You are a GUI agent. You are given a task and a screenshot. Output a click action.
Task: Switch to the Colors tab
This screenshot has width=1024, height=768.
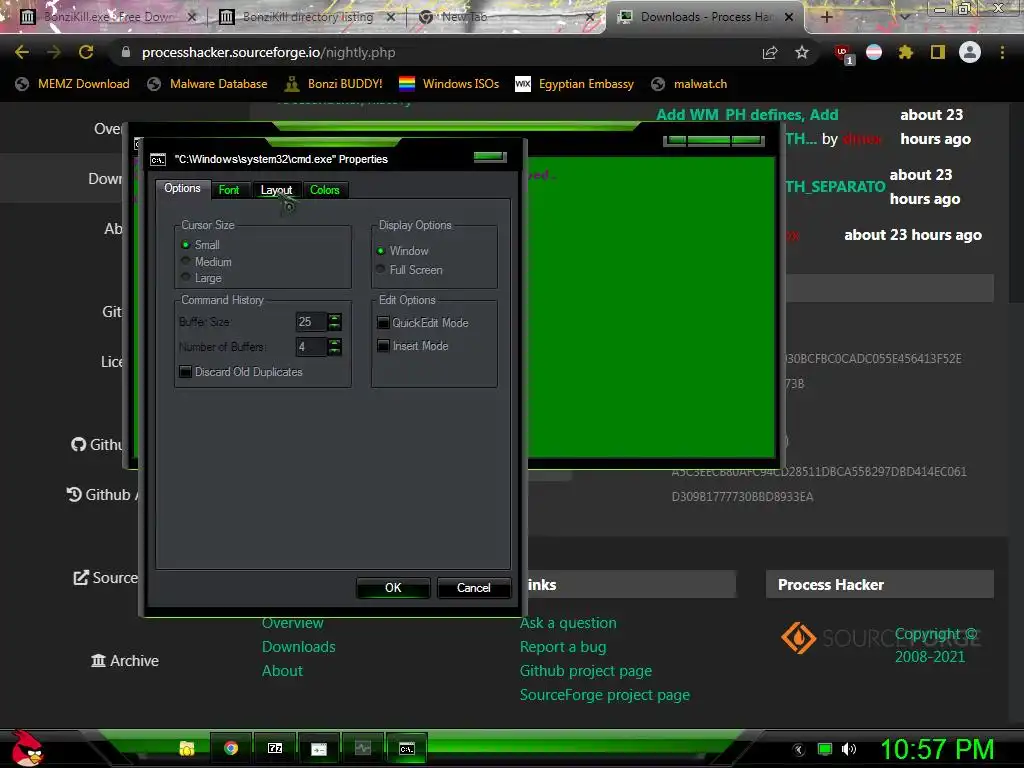click(325, 190)
